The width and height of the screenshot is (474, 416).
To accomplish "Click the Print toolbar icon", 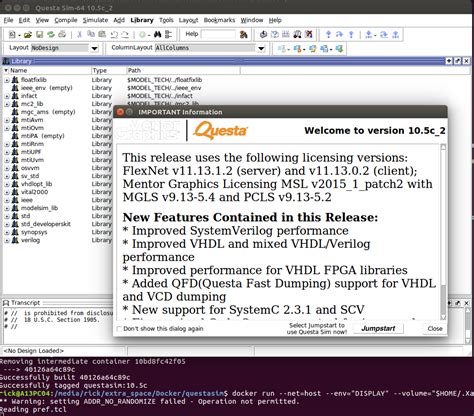I will tap(62, 34).
